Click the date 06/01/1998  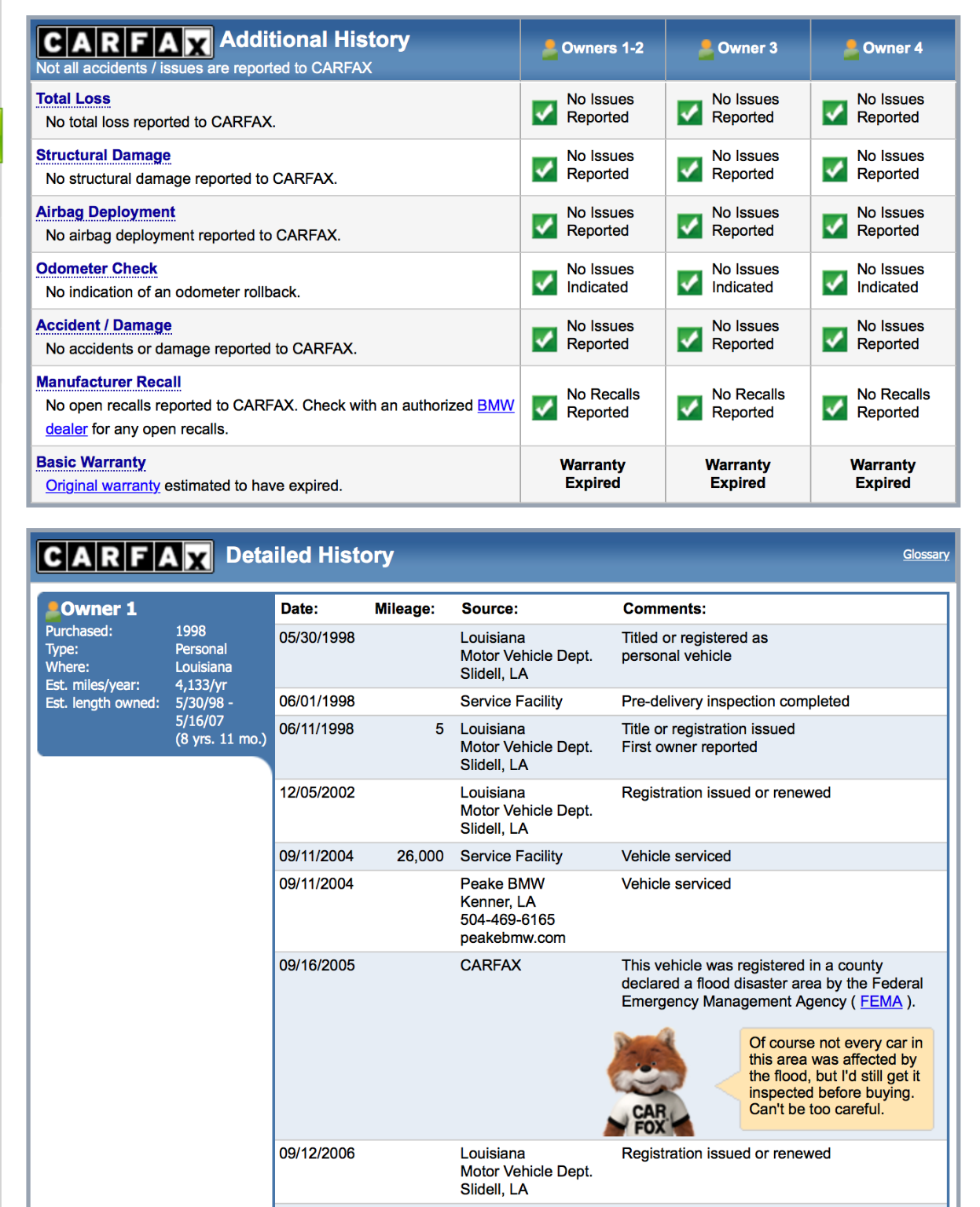317,702
